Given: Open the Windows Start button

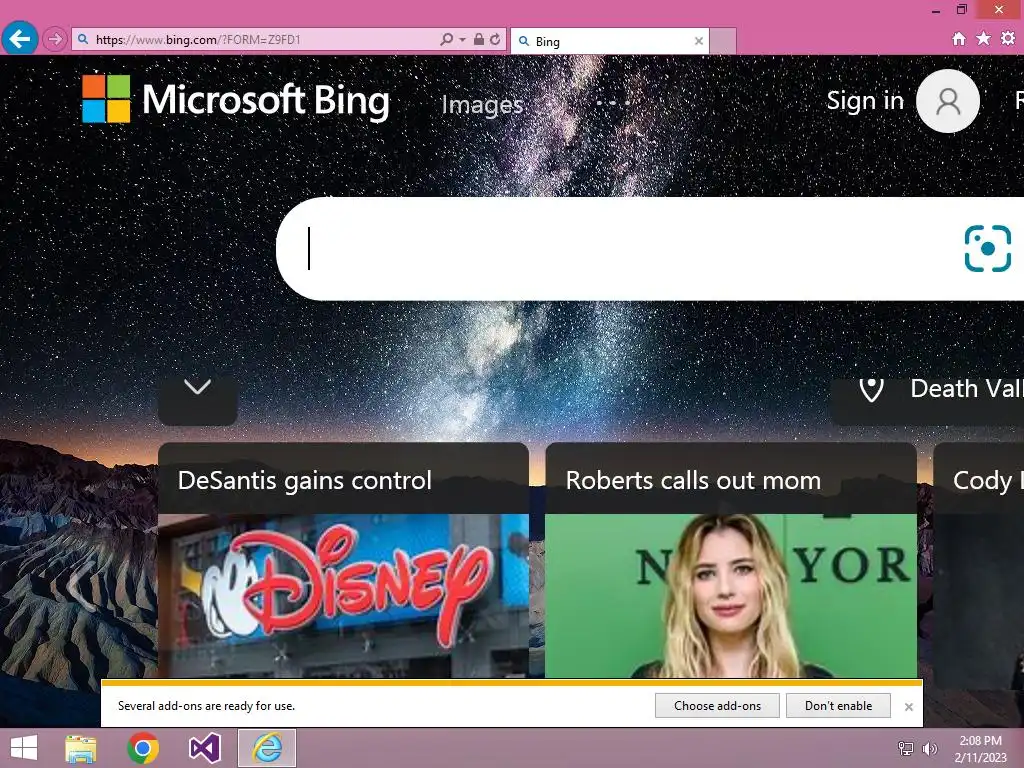Looking at the screenshot, I should [x=24, y=748].
